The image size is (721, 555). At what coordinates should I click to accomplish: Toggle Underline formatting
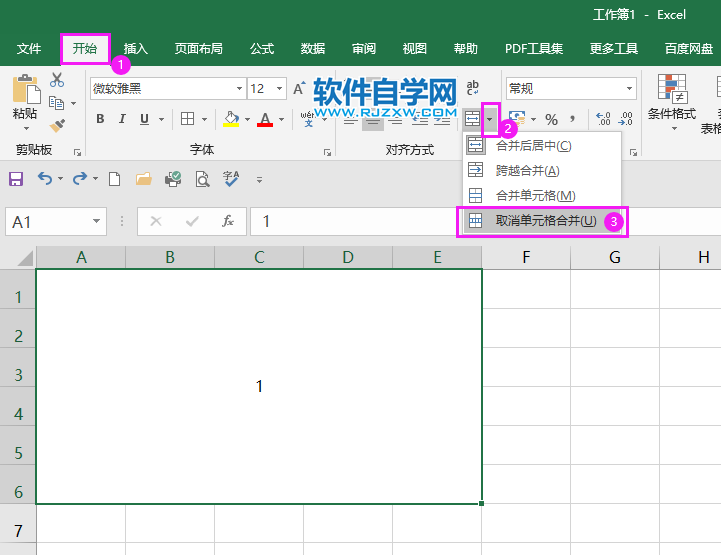144,119
